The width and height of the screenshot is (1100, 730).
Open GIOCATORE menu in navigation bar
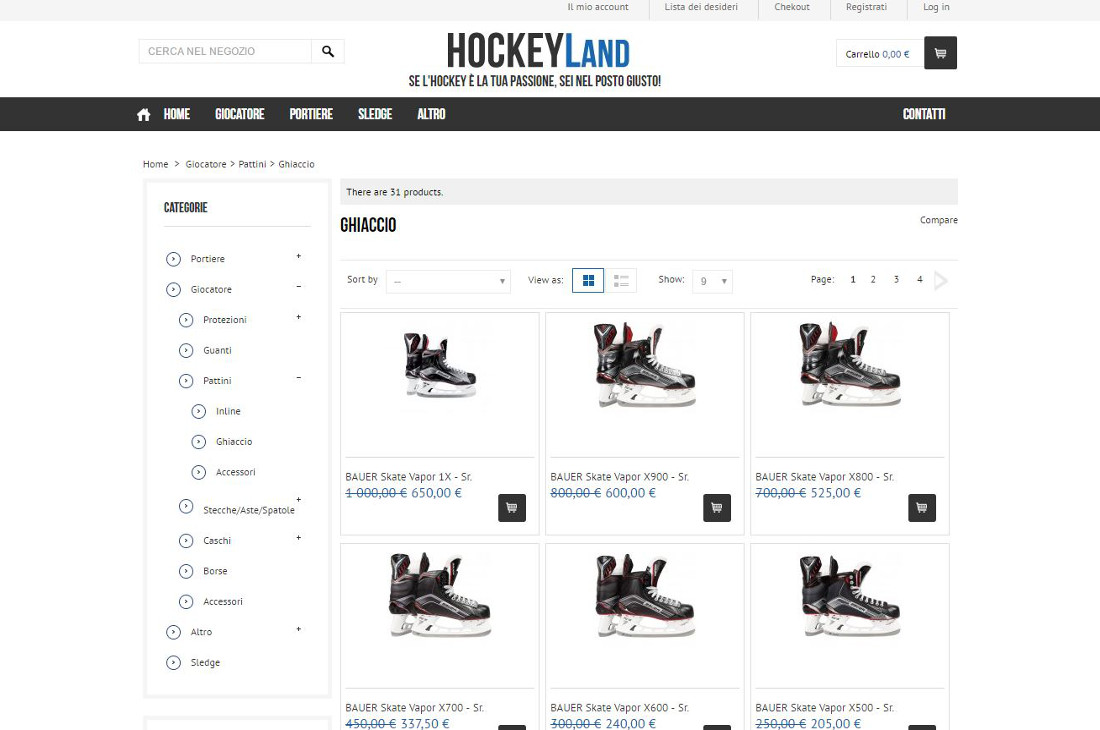click(240, 114)
